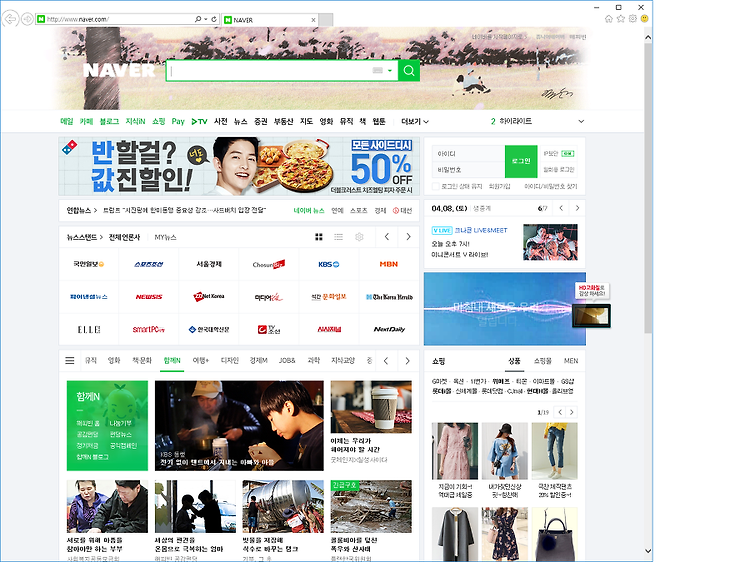Screen dimensions: 750x562
Task: Open the ZDNet Korea news logo
Action: [209, 297]
